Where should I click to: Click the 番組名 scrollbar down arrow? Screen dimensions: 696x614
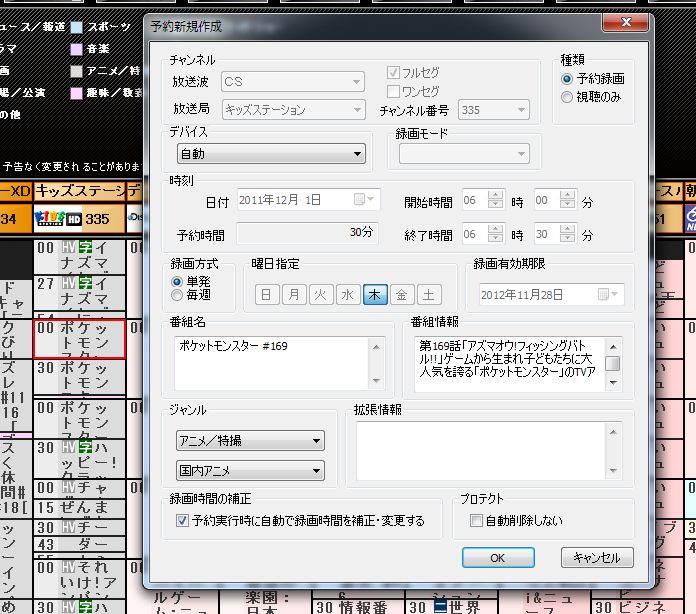(x=376, y=380)
